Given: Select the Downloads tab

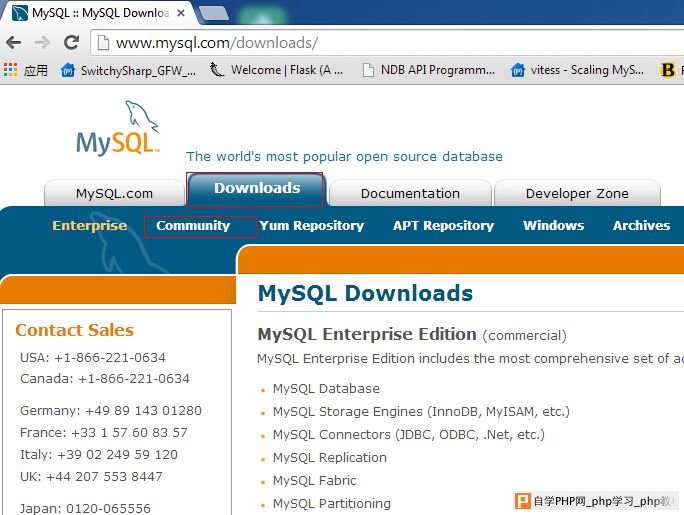Looking at the screenshot, I should point(256,188).
